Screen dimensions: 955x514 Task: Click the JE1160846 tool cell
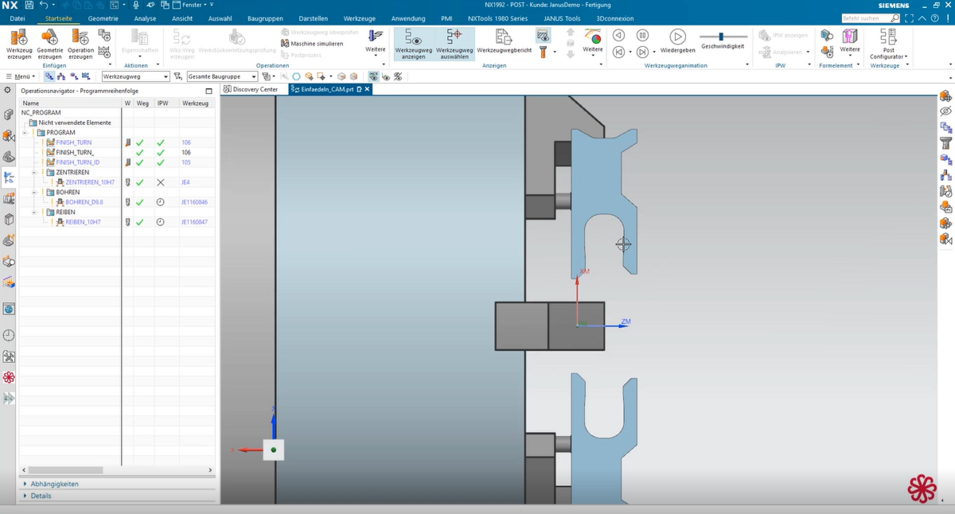click(194, 202)
